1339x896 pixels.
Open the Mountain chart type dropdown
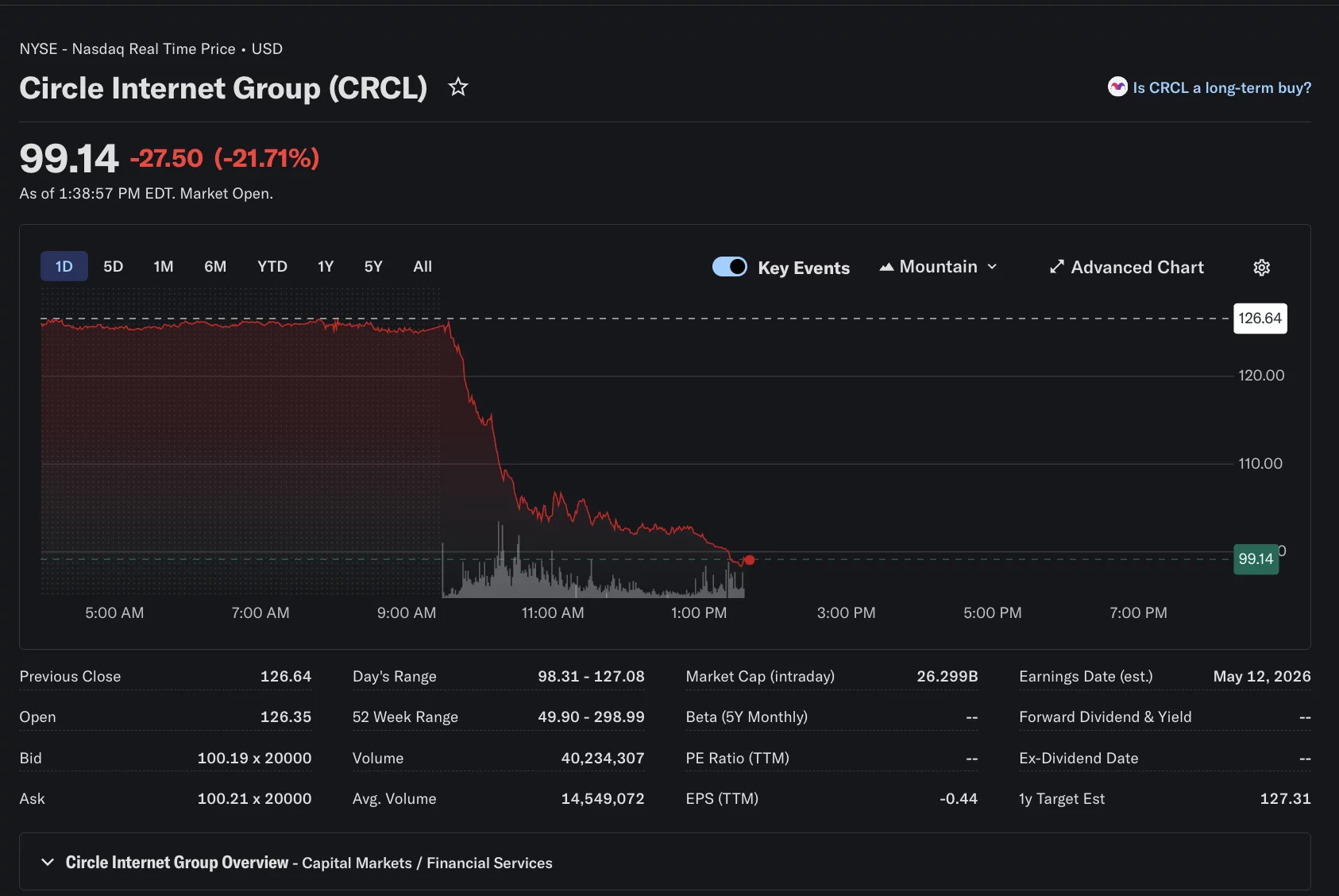coord(939,267)
